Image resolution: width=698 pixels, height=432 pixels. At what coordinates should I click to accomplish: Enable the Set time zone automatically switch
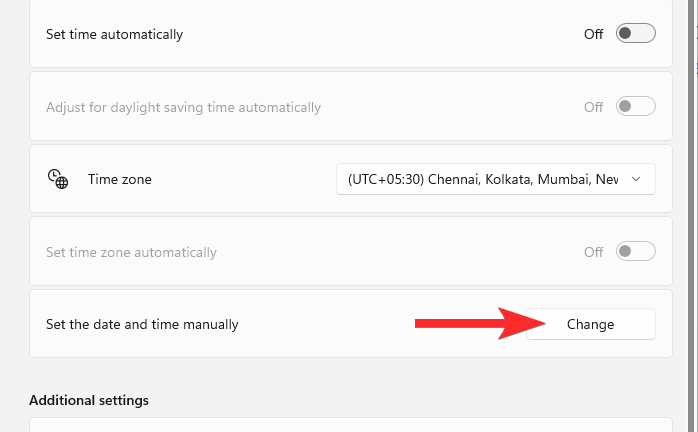[x=635, y=252]
